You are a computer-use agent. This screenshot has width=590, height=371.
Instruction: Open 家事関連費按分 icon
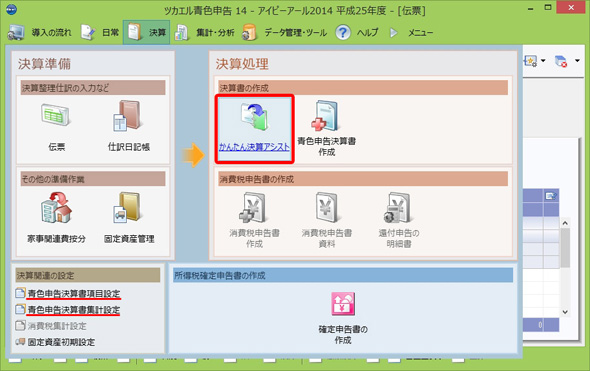click(56, 207)
